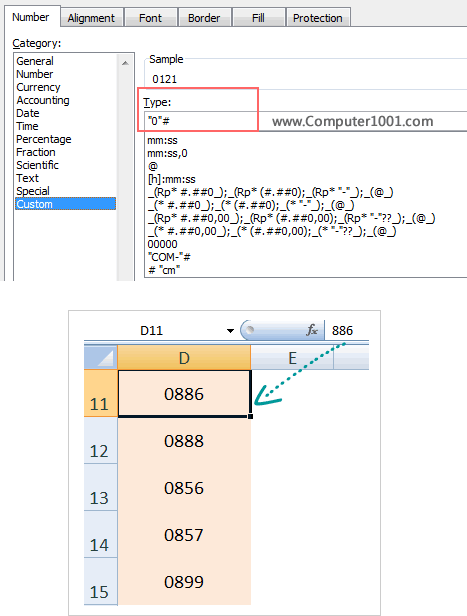Image resolution: width=467 pixels, height=616 pixels.
Task: Select cell containing 0888
Action: click(184, 441)
